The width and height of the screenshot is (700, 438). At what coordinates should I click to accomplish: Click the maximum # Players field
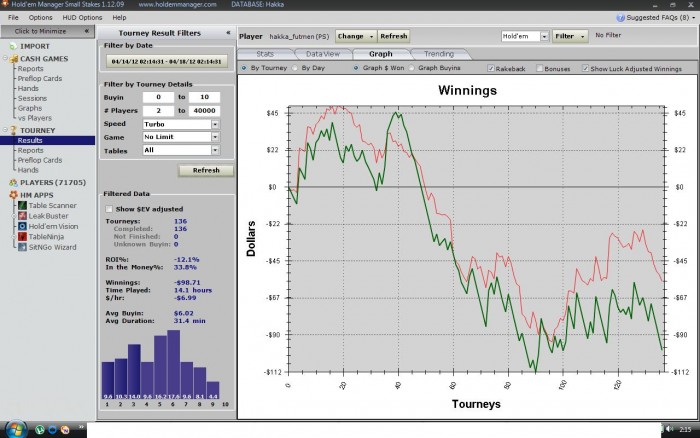[204, 110]
